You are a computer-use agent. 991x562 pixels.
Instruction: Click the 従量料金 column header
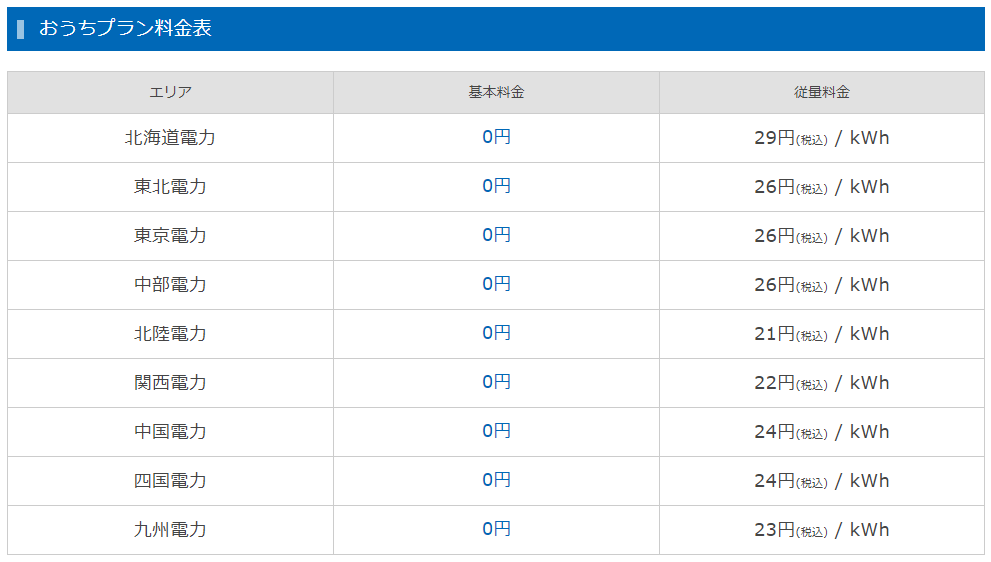[821, 92]
